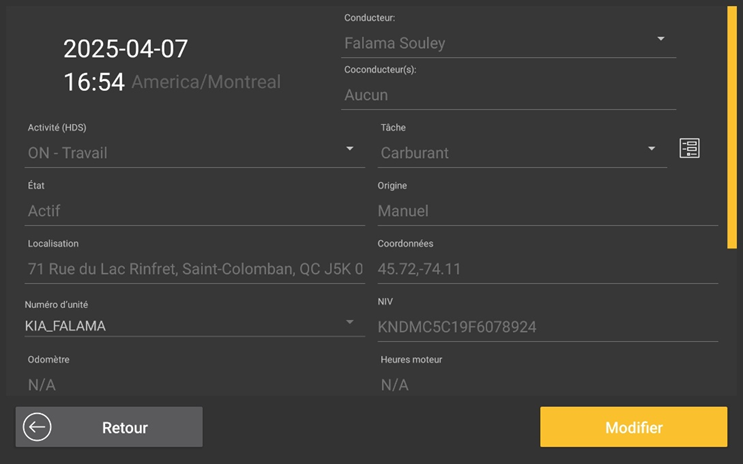Select the KIA_FALAMA unit number value
Viewport: 743px width, 464px height.
[x=66, y=326]
